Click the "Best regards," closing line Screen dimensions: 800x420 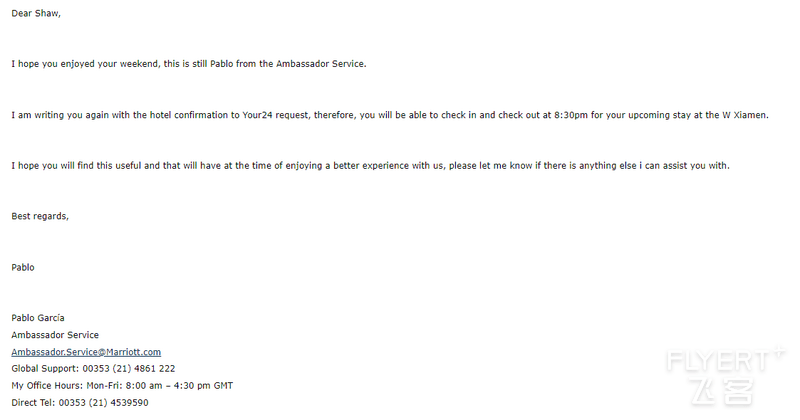40,216
